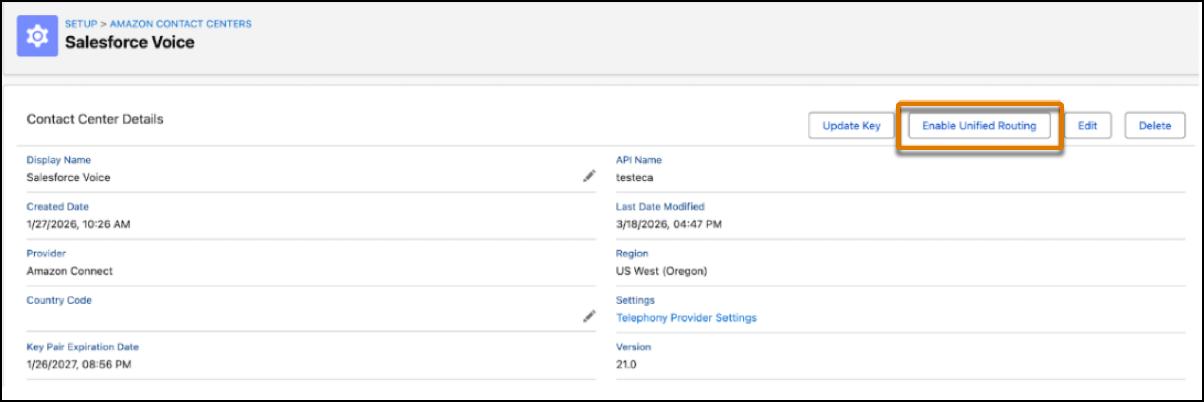Select Version value 21.0

coord(626,364)
